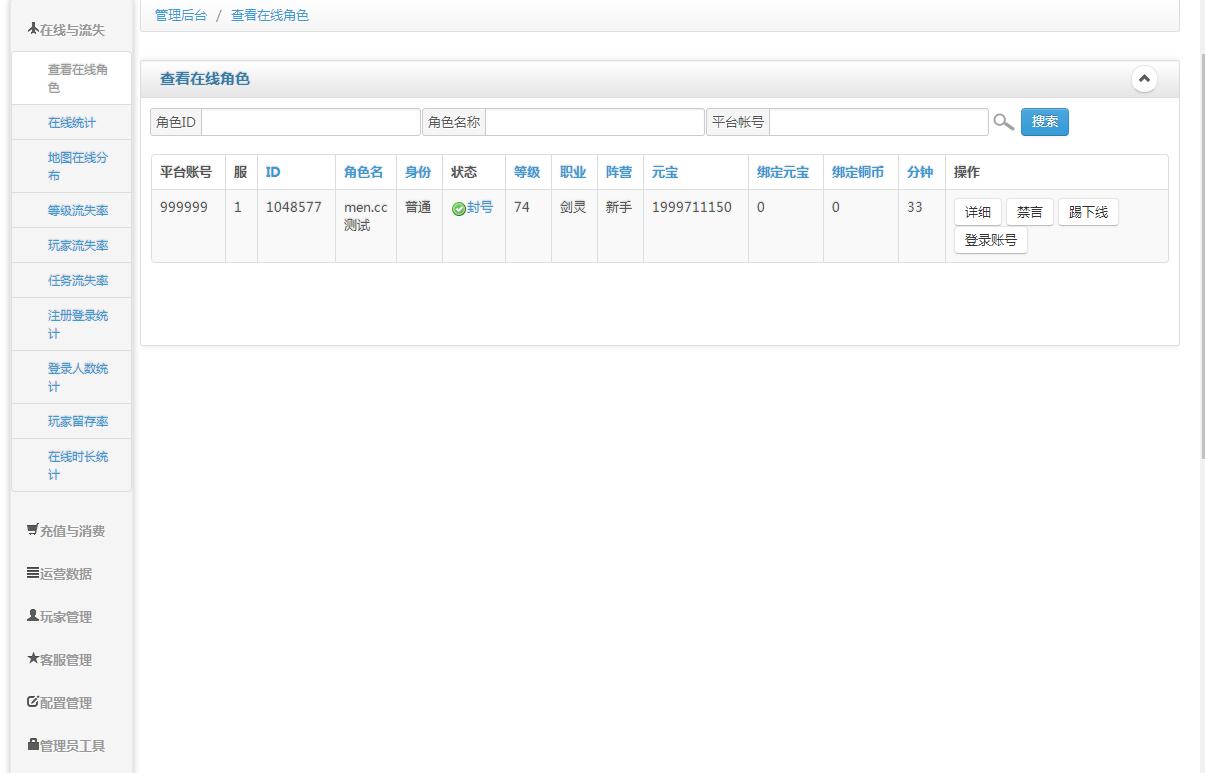Click the 详细 button for men.cc测试
Image resolution: width=1205 pixels, height=773 pixels.
[977, 212]
